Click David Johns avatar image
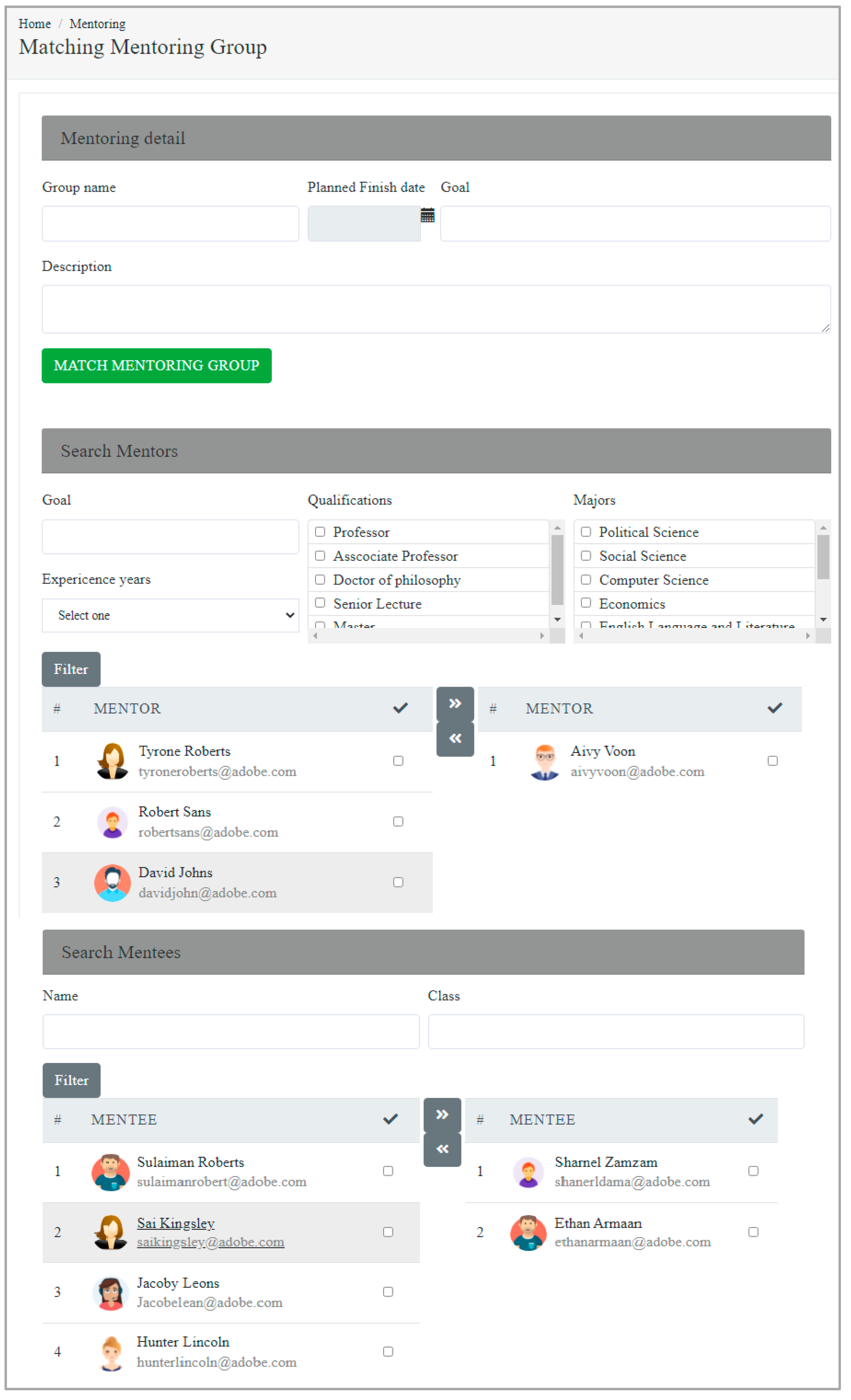This screenshot has width=851, height=1400. click(x=112, y=883)
